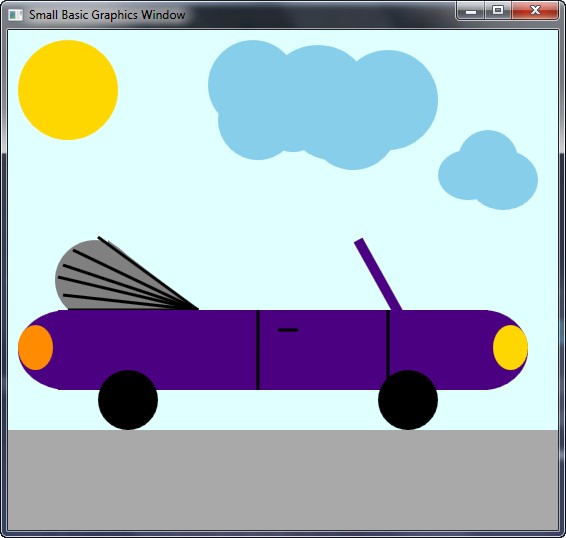Click the small blue cloud
The height and width of the screenshot is (538, 566).
tap(488, 170)
